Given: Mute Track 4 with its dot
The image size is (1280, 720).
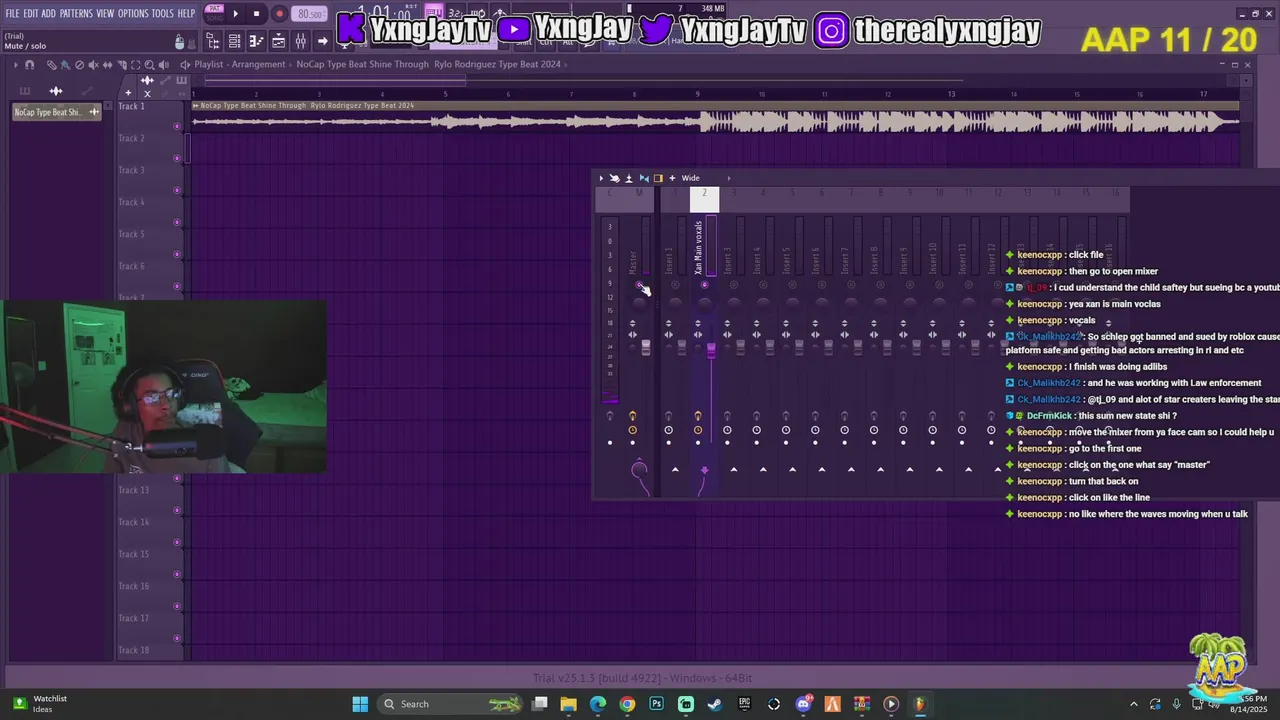Looking at the screenshot, I should (x=178, y=222).
